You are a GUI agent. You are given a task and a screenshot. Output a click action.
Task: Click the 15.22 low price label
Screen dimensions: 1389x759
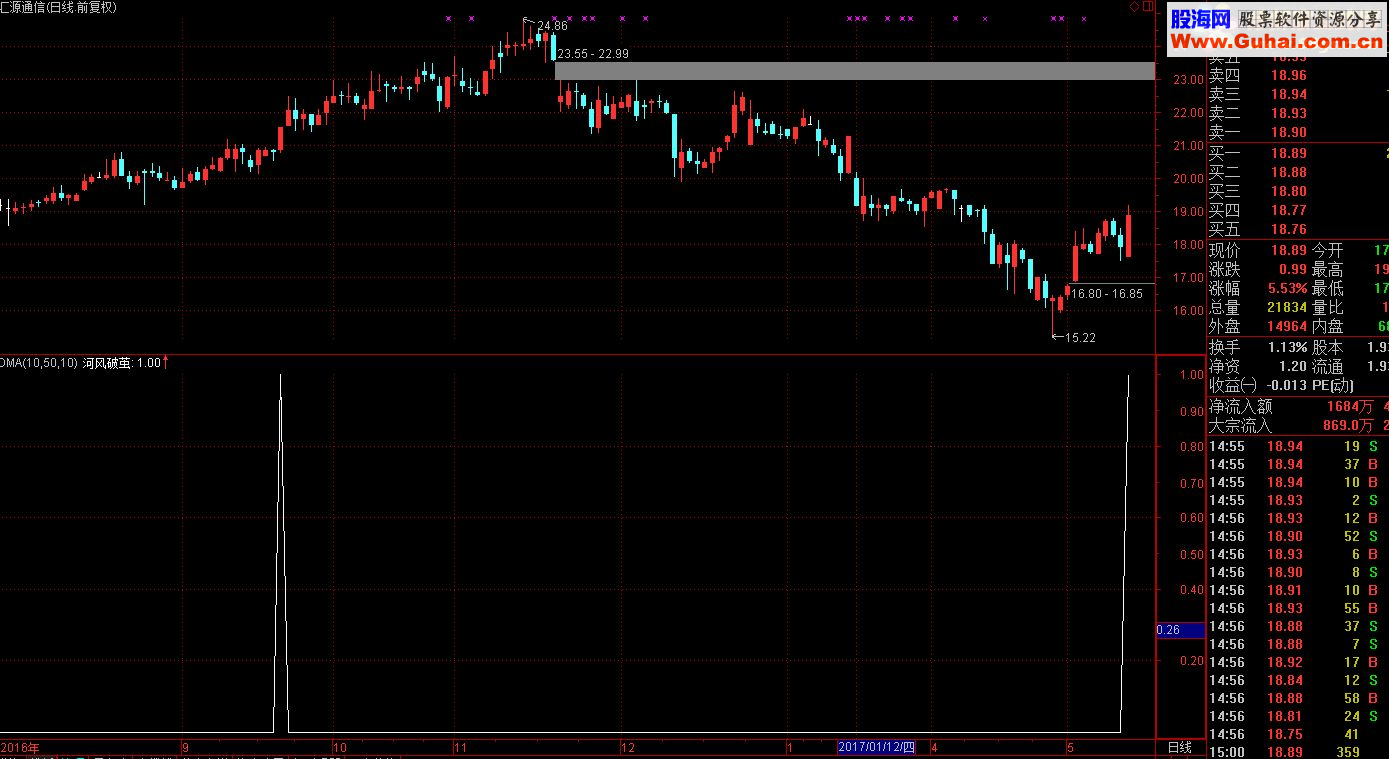[x=1080, y=338]
